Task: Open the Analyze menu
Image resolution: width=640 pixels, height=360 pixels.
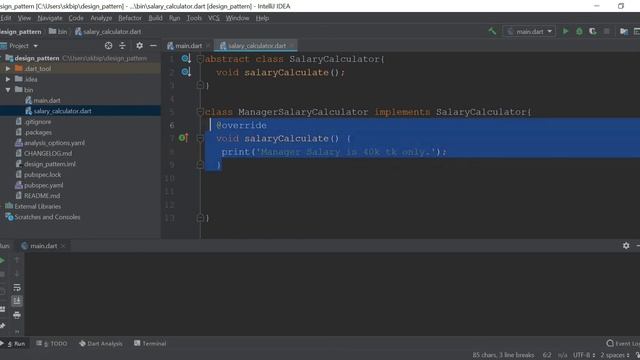Action: [101, 18]
